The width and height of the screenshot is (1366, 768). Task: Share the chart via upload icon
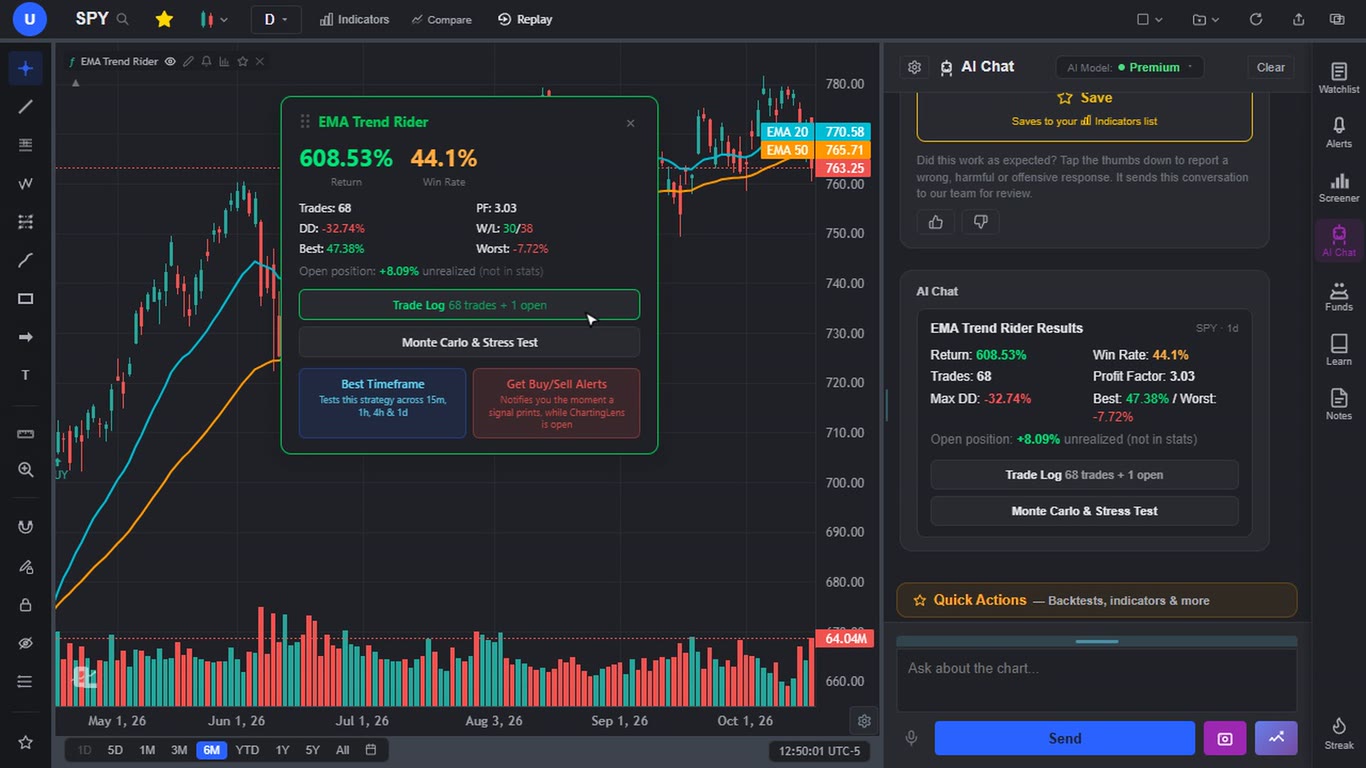click(x=1298, y=19)
